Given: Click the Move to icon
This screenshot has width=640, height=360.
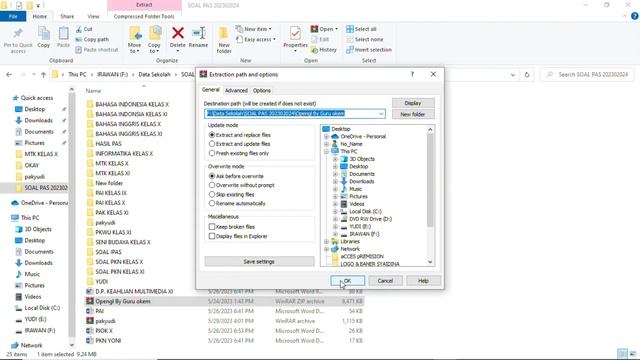Looking at the screenshot, I should [x=135, y=34].
